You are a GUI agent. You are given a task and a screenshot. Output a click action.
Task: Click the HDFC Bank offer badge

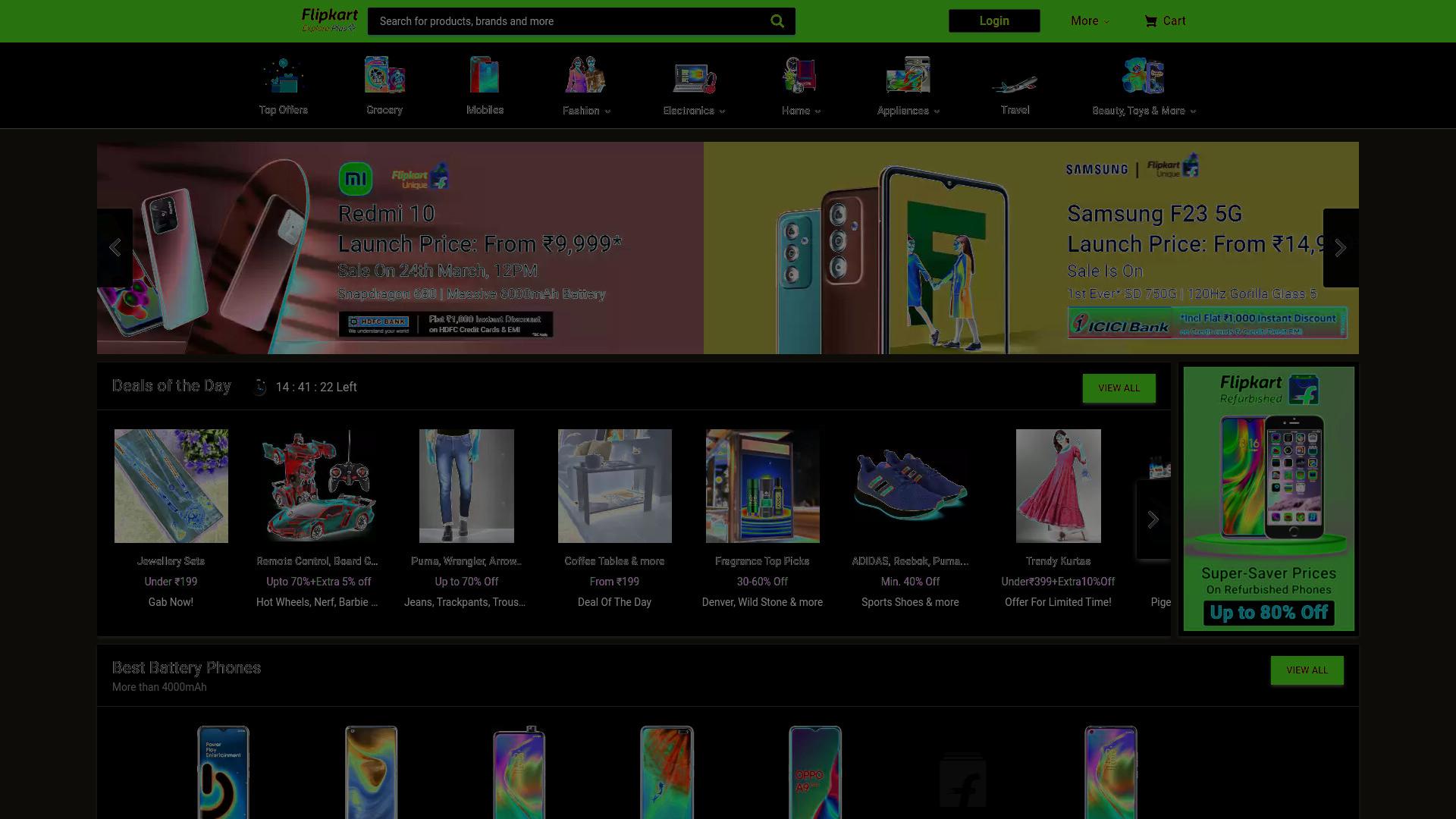(446, 325)
